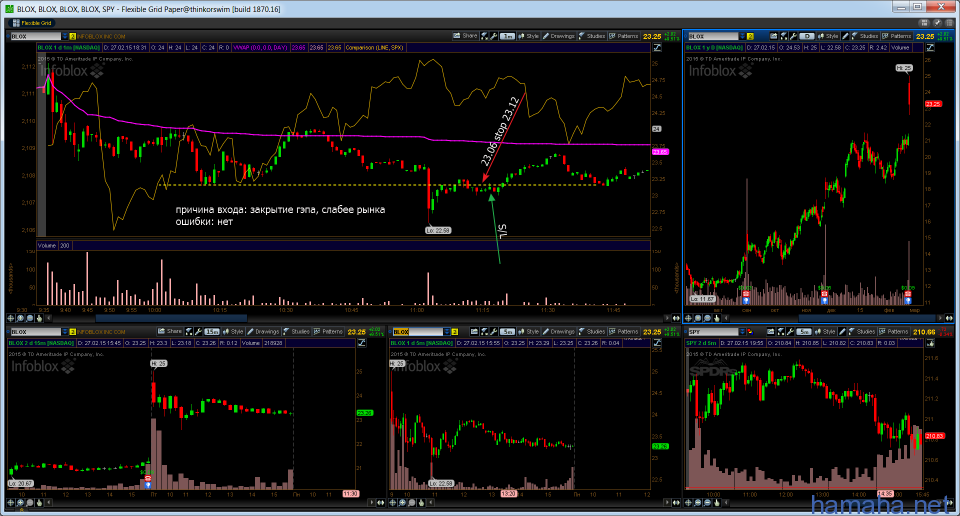Image resolution: width=960 pixels, height=516 pixels.
Task: Click crosshair pan icon under top-left chart
Action: point(10,318)
